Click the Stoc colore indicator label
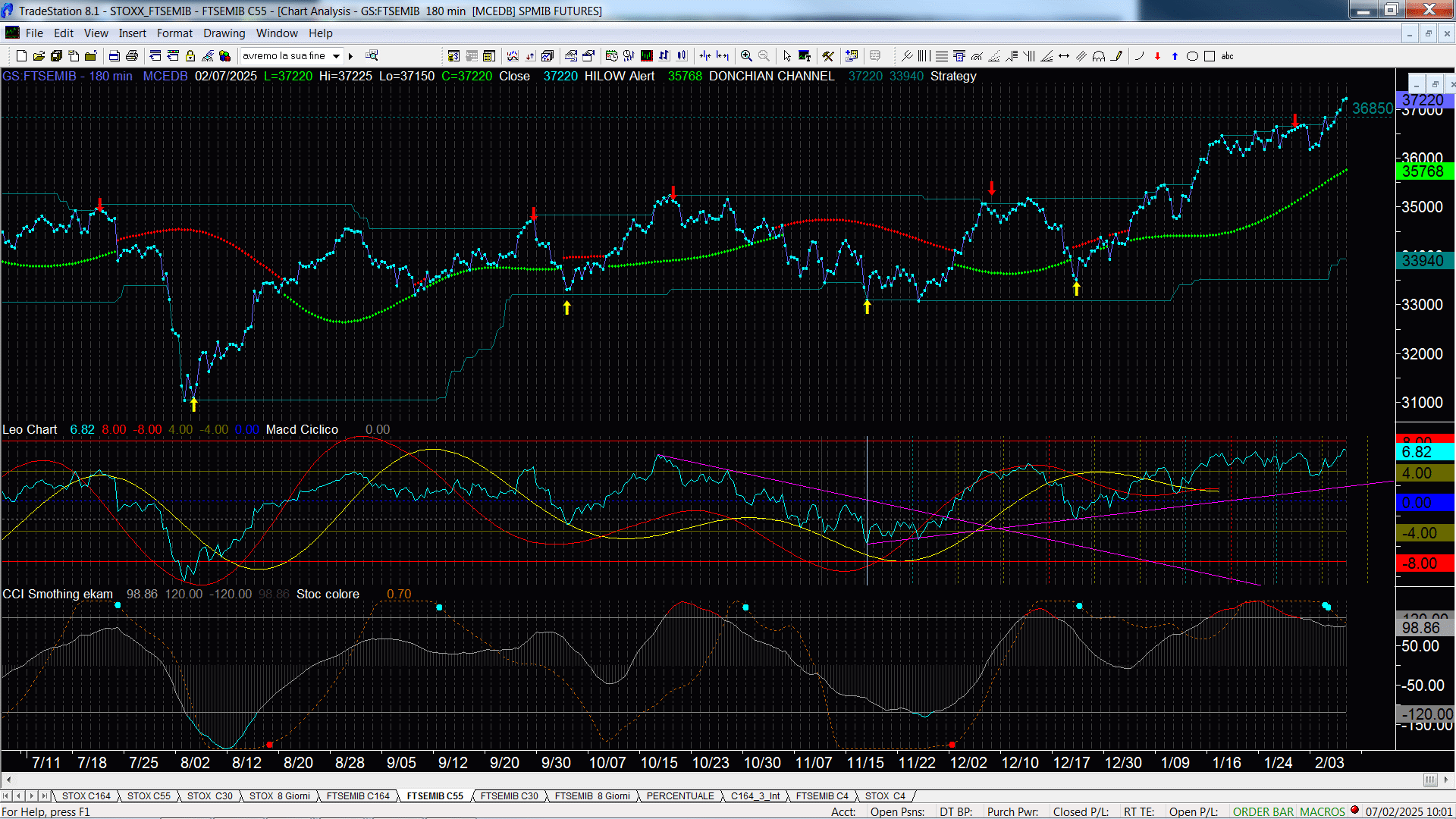The width and height of the screenshot is (1456, 819). point(328,595)
